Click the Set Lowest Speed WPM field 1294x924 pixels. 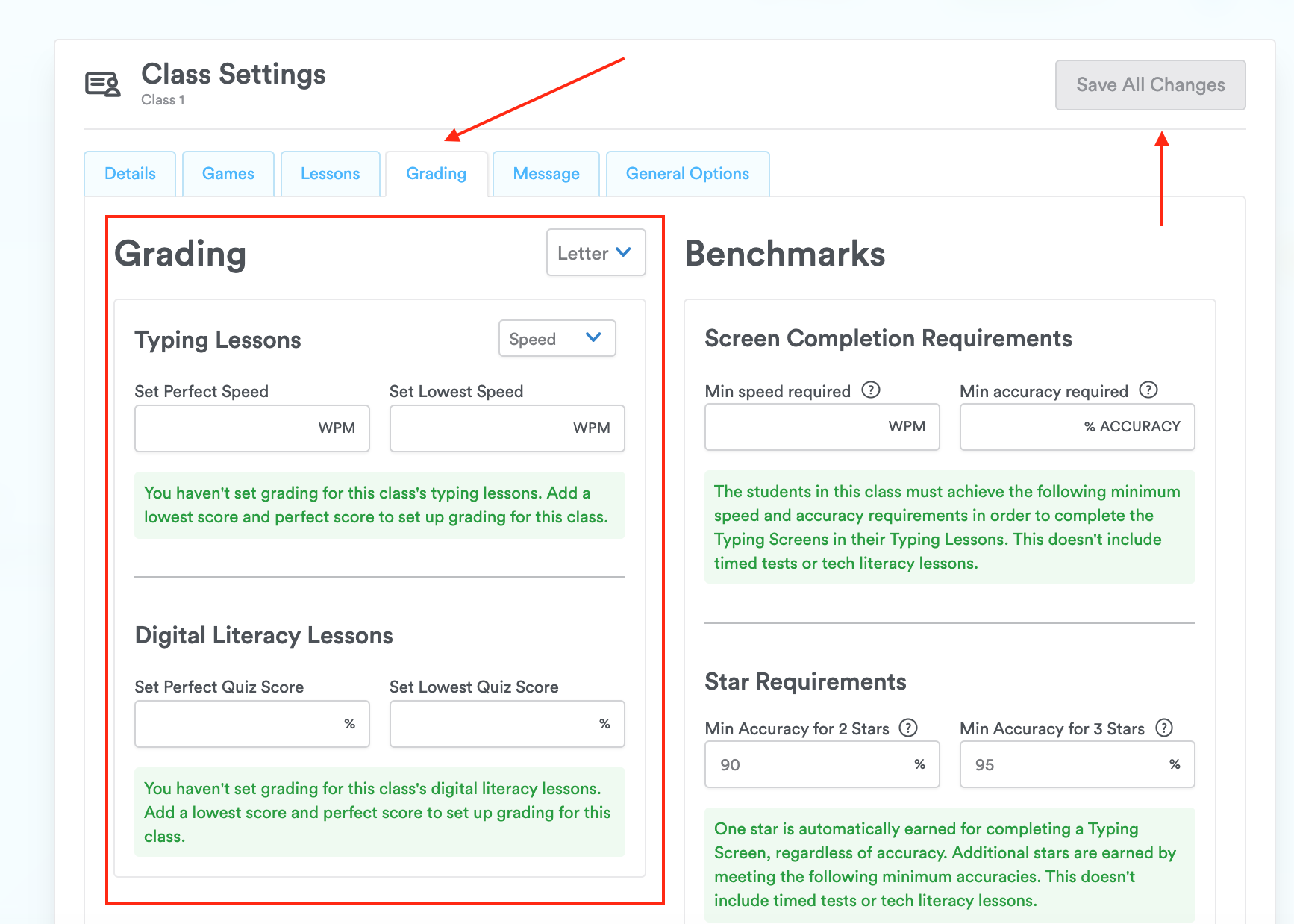click(x=506, y=428)
